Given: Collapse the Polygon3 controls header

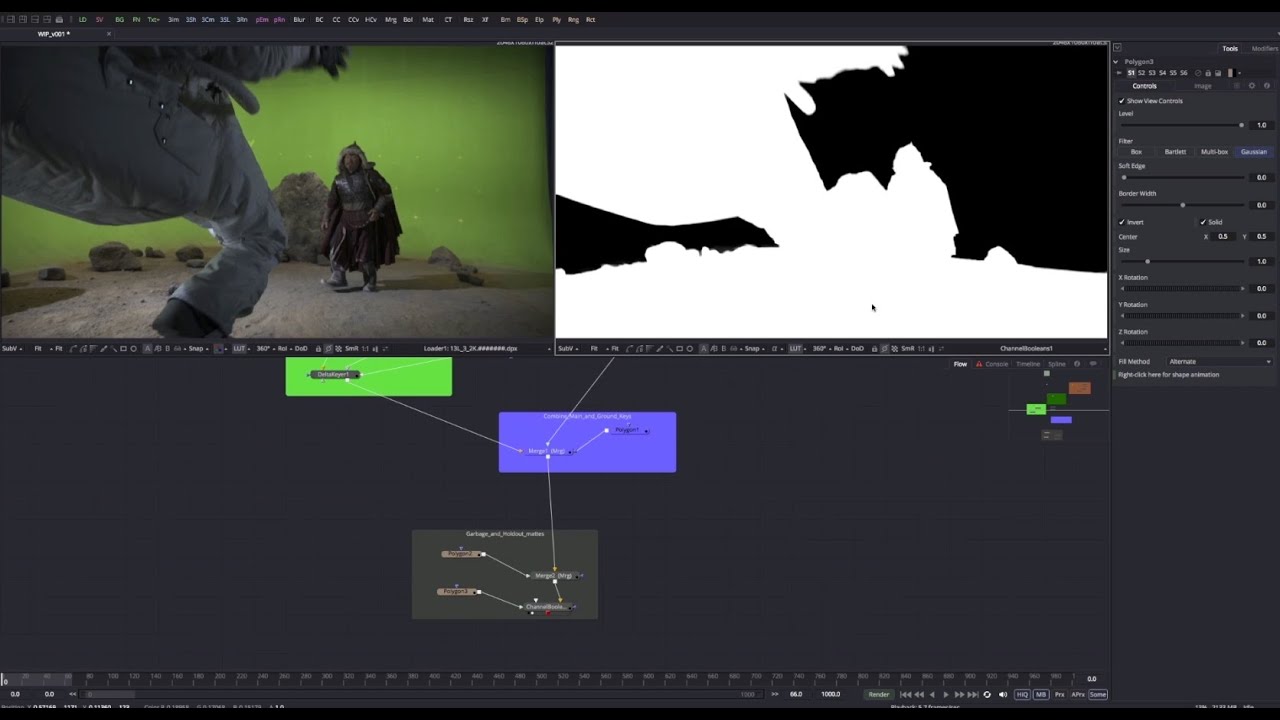Looking at the screenshot, I should tap(1116, 61).
